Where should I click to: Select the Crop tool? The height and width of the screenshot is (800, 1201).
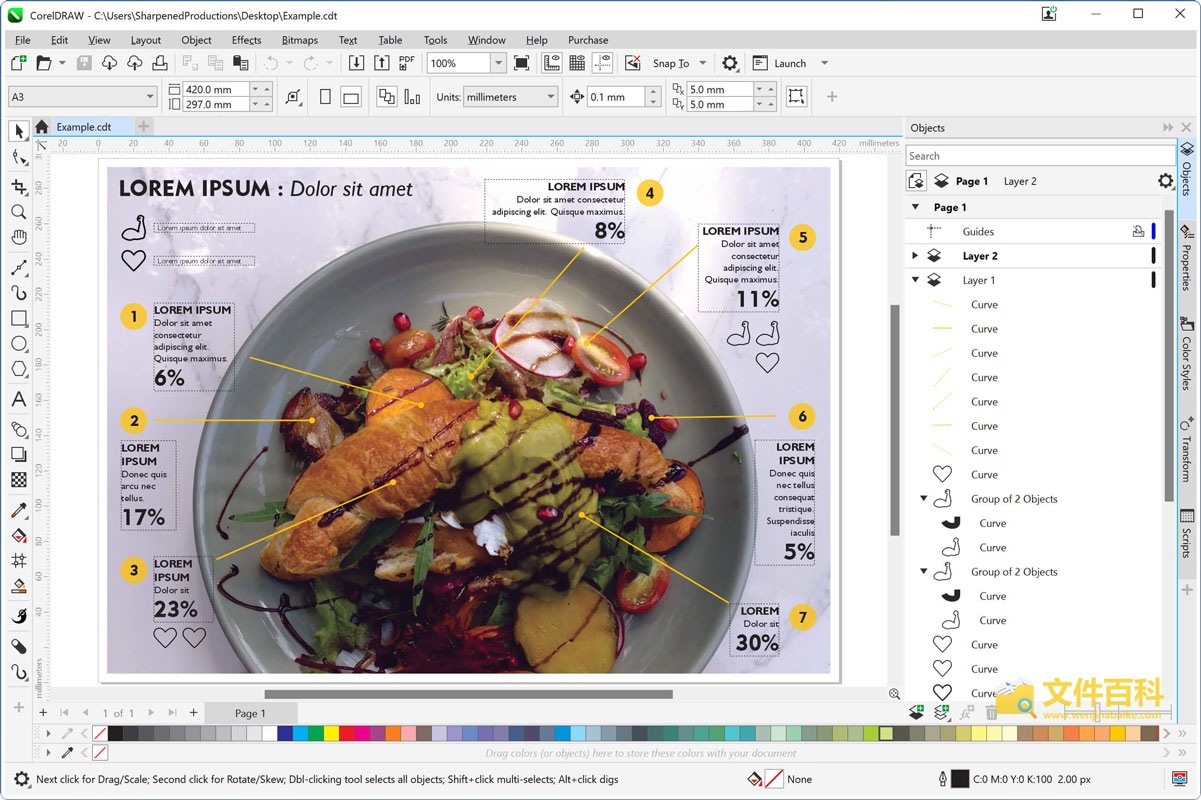coord(18,187)
